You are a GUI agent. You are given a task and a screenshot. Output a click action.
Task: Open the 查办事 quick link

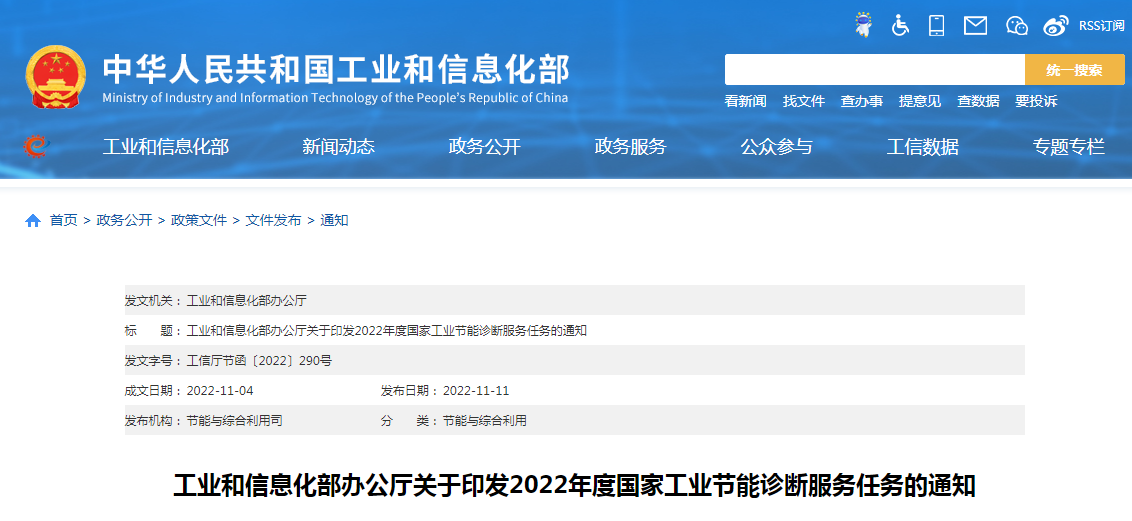(x=861, y=101)
